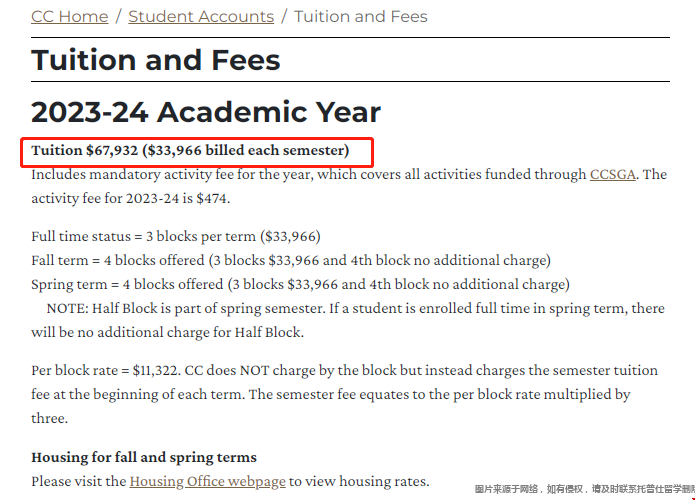Click "to view housing rates" text
The image size is (695, 500).
359,481
